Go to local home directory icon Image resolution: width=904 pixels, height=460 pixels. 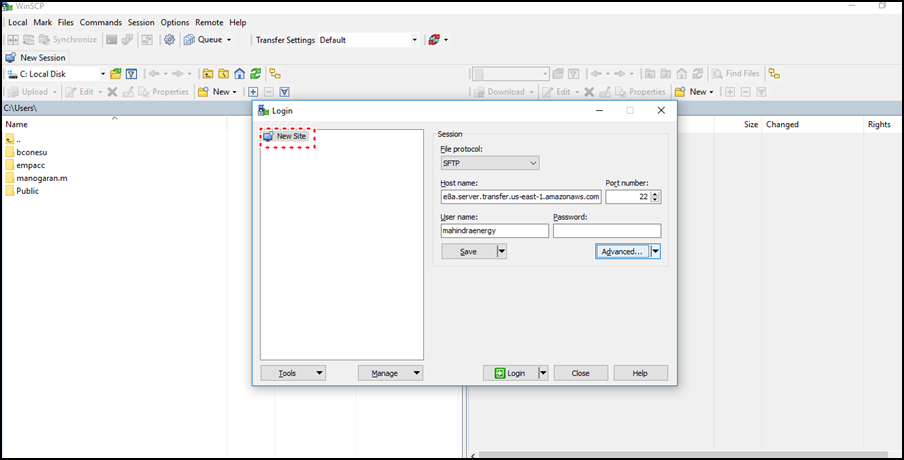[239, 74]
